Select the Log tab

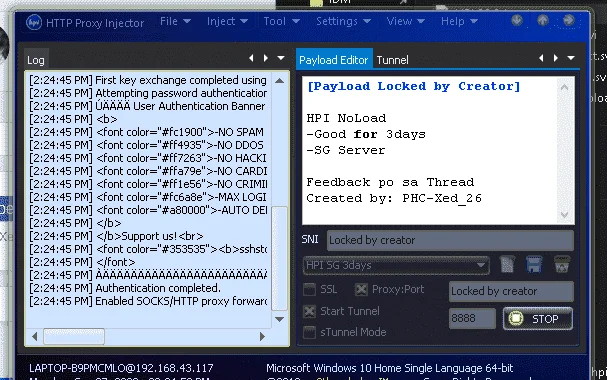pos(36,60)
